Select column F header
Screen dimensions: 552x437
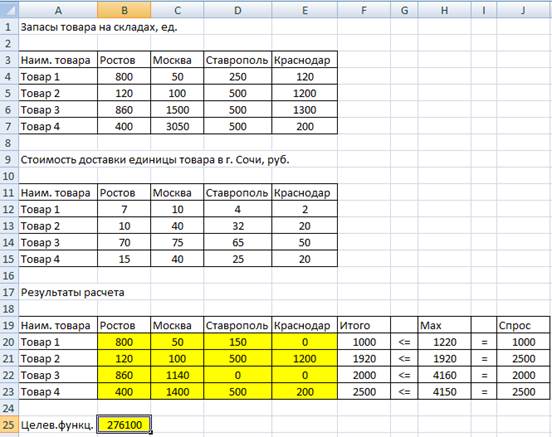364,10
